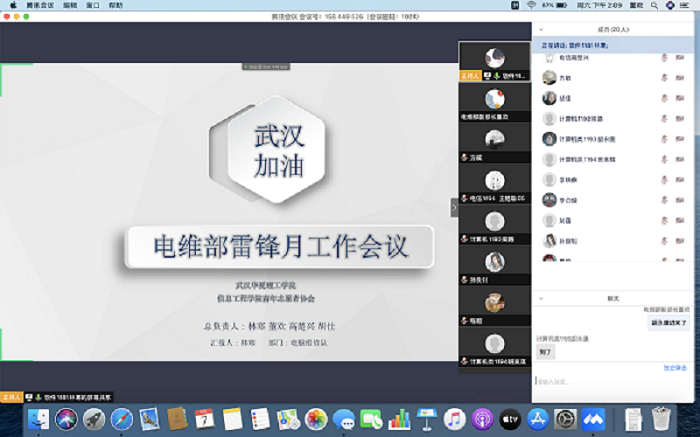The image size is (700, 437).
Task: Click camera icon in the 刘 member row
Action: coord(679,221)
